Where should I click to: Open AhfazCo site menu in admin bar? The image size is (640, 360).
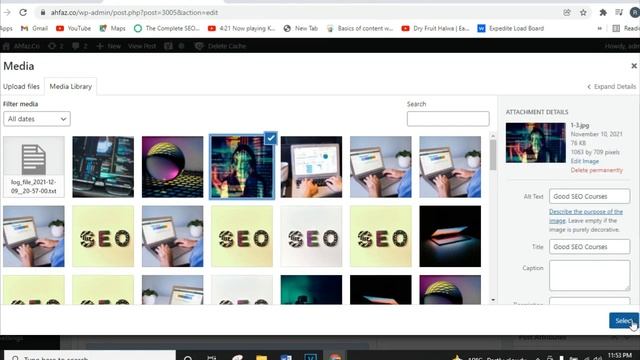21,46
